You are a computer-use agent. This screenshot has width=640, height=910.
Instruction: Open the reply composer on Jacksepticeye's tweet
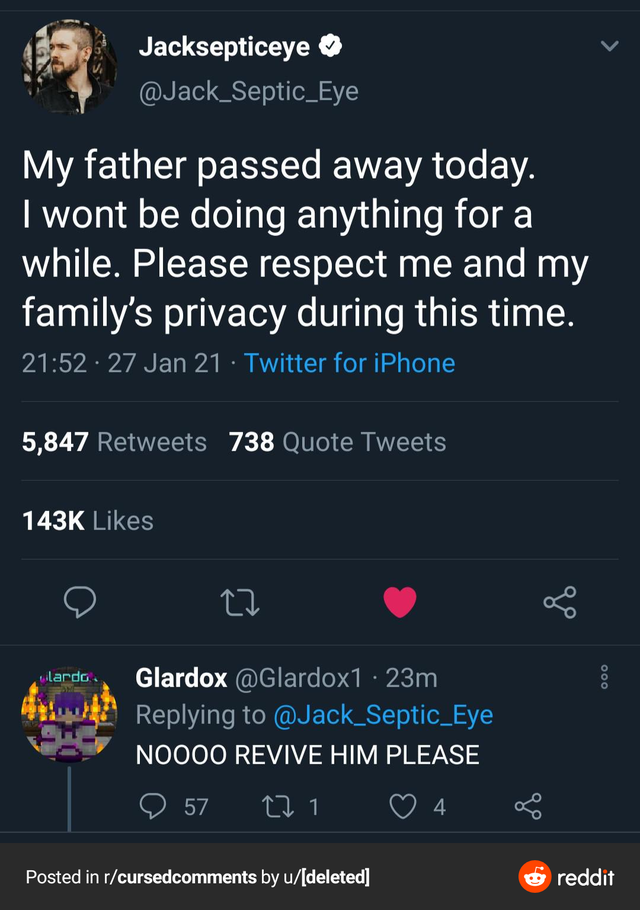80,601
